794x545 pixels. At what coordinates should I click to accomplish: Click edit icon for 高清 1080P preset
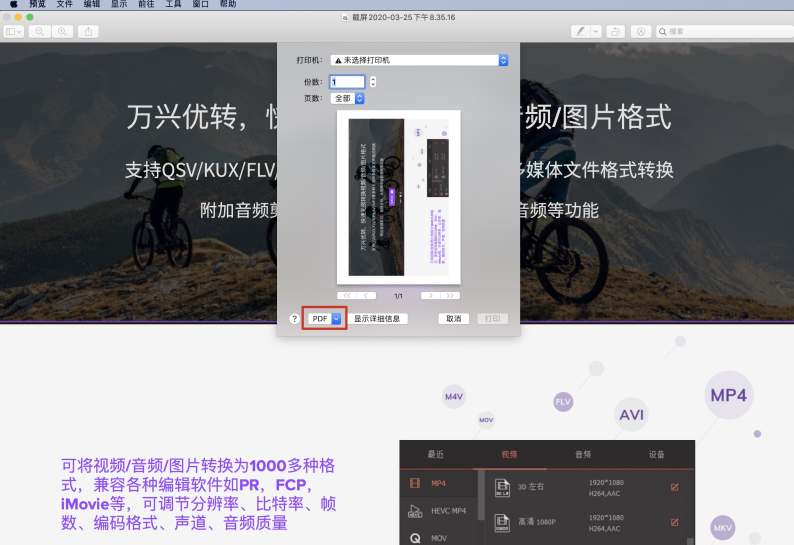coord(674,522)
